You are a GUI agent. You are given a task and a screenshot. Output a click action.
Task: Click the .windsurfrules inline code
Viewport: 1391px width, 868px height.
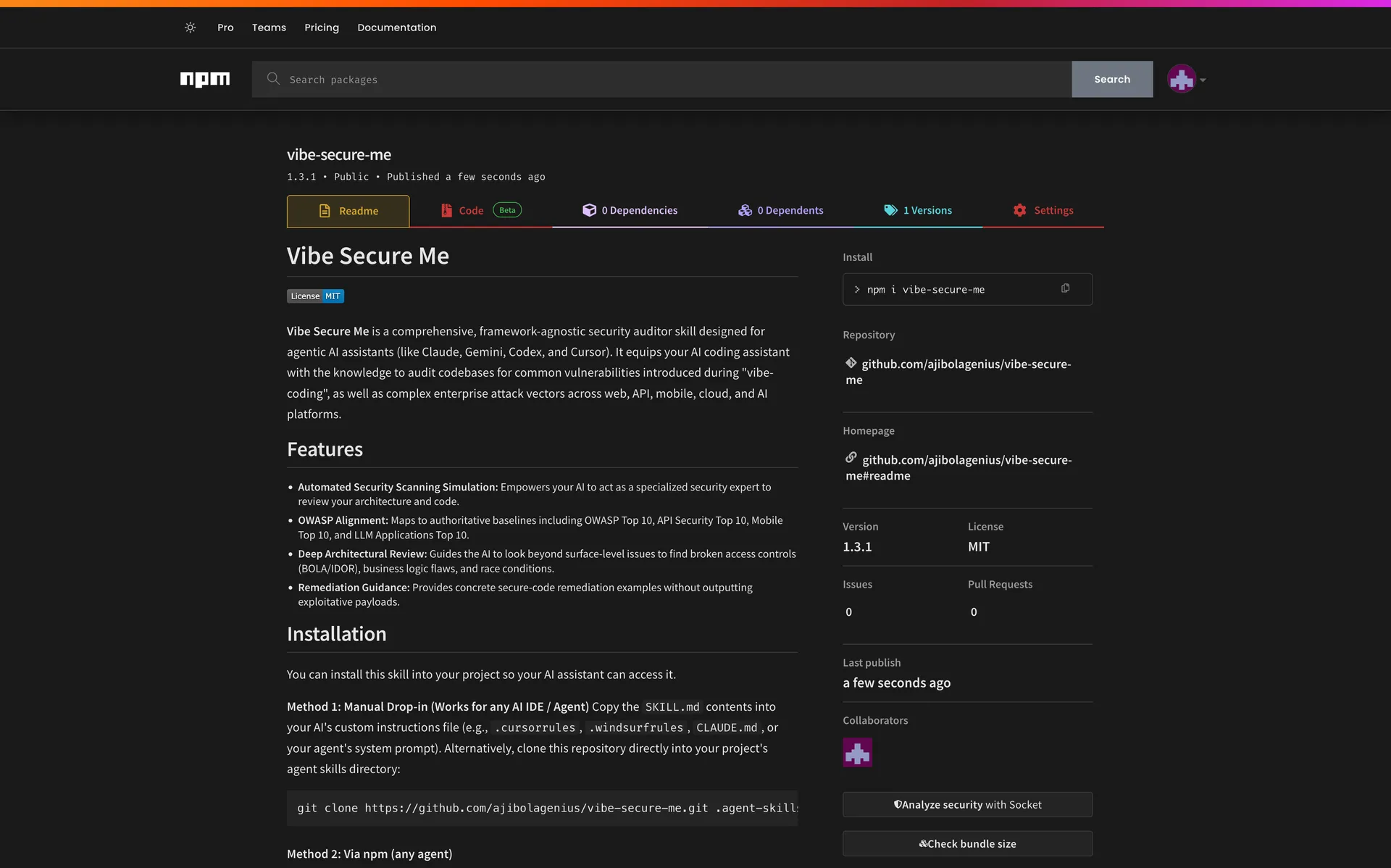pos(635,727)
